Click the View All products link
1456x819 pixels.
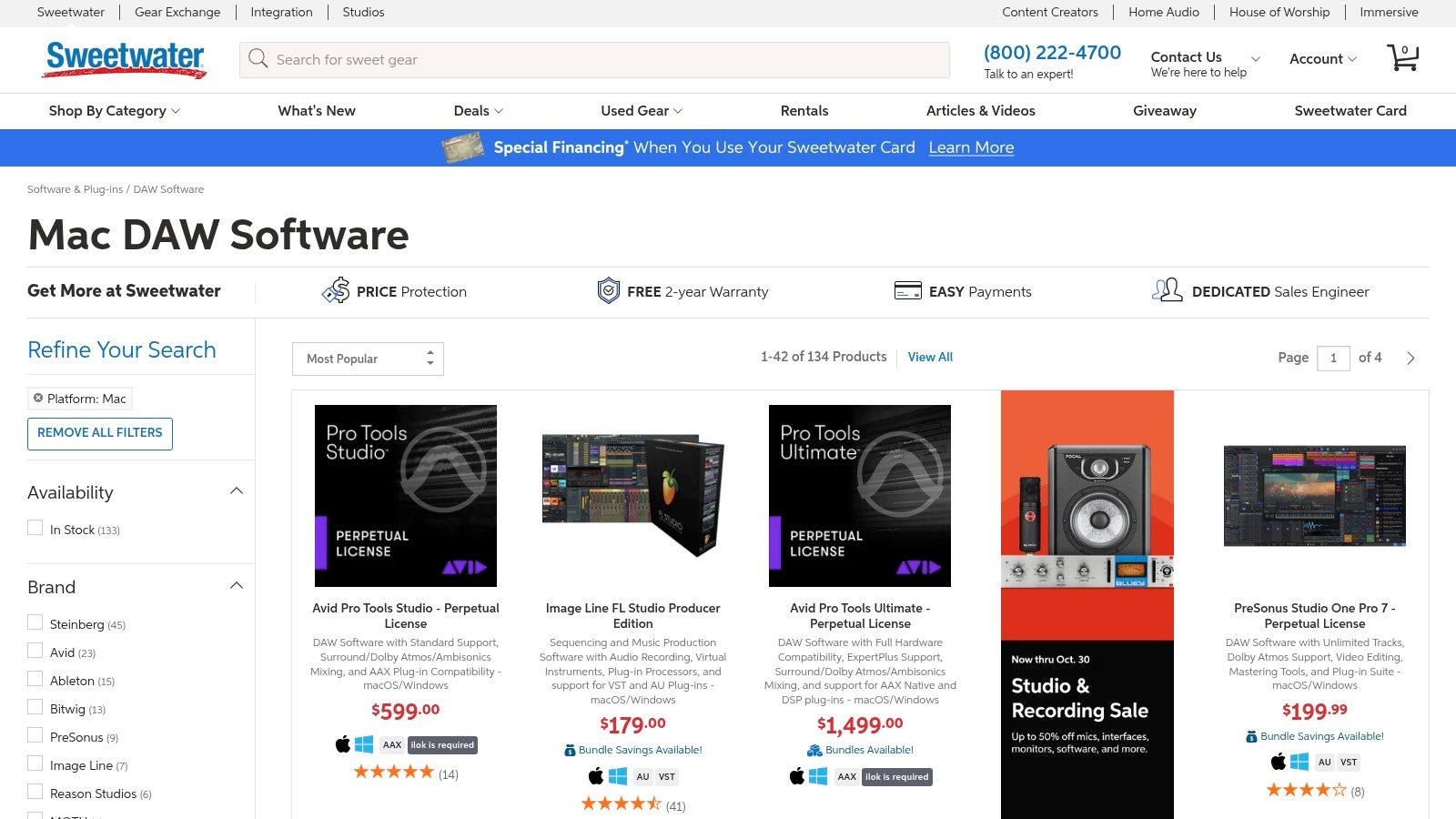coord(929,357)
